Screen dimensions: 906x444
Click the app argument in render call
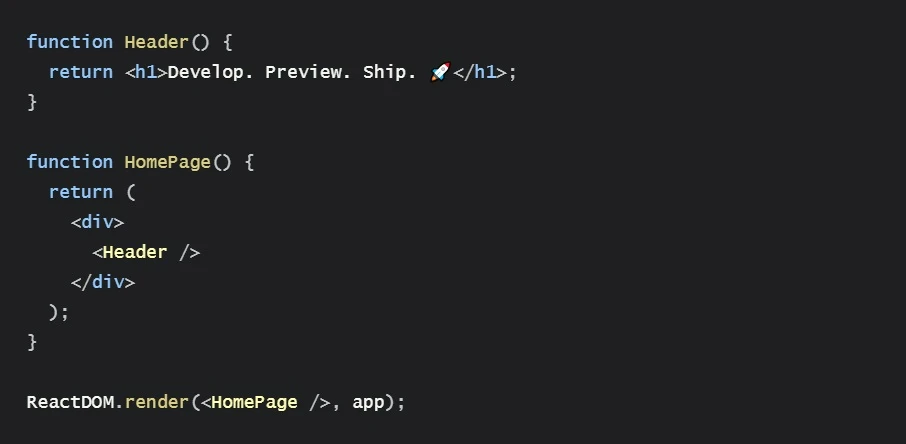click(368, 404)
